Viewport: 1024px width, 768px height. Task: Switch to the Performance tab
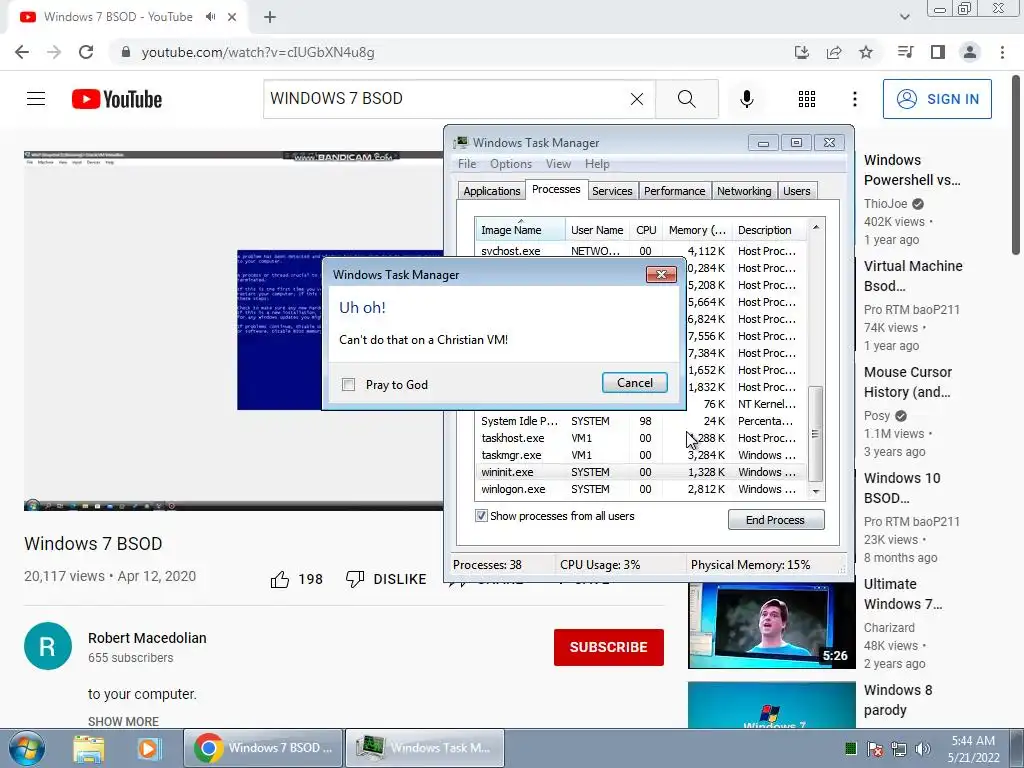(x=675, y=191)
